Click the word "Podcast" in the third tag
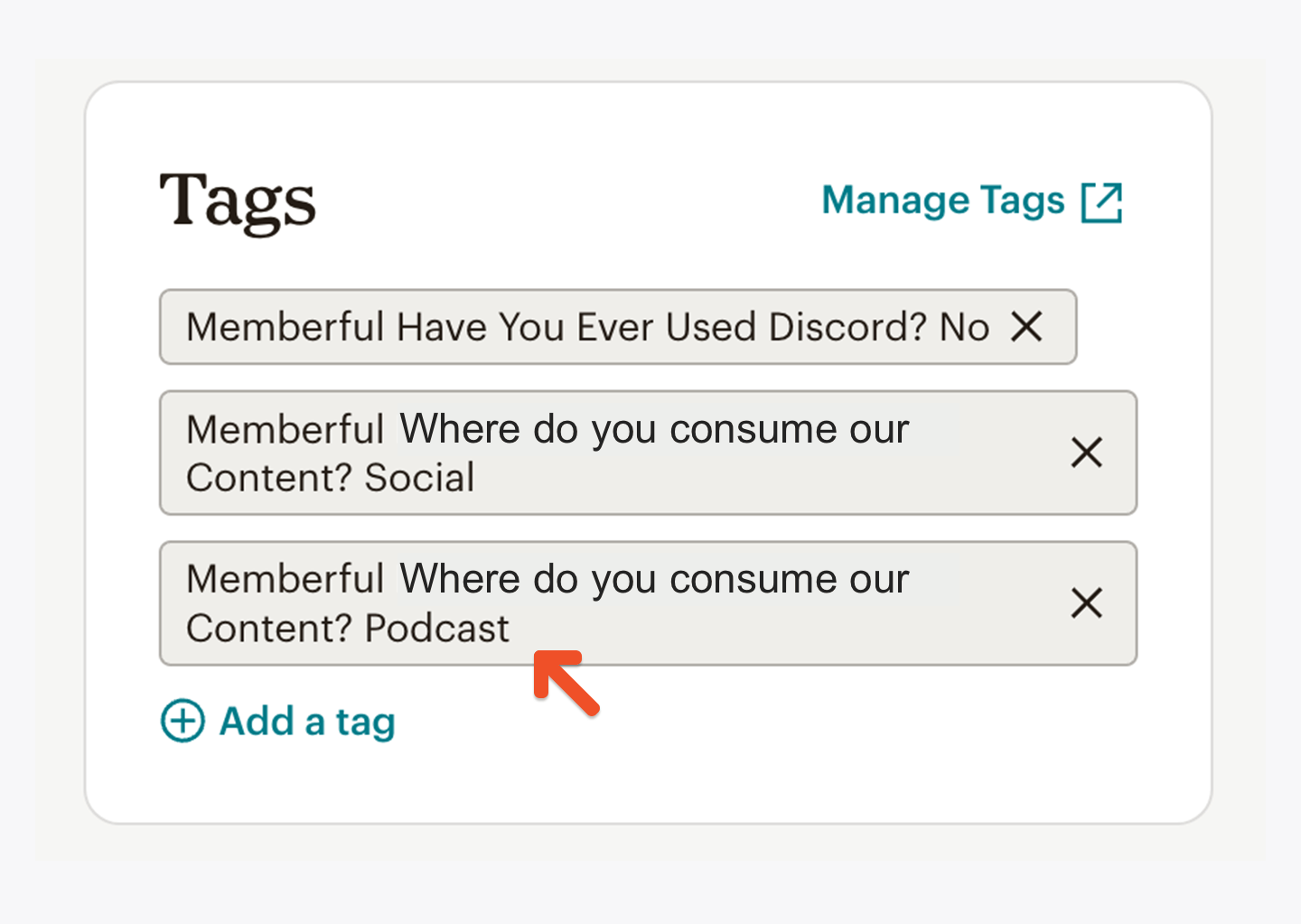Screen dimensions: 1301x924 pyautogui.click(x=437, y=629)
